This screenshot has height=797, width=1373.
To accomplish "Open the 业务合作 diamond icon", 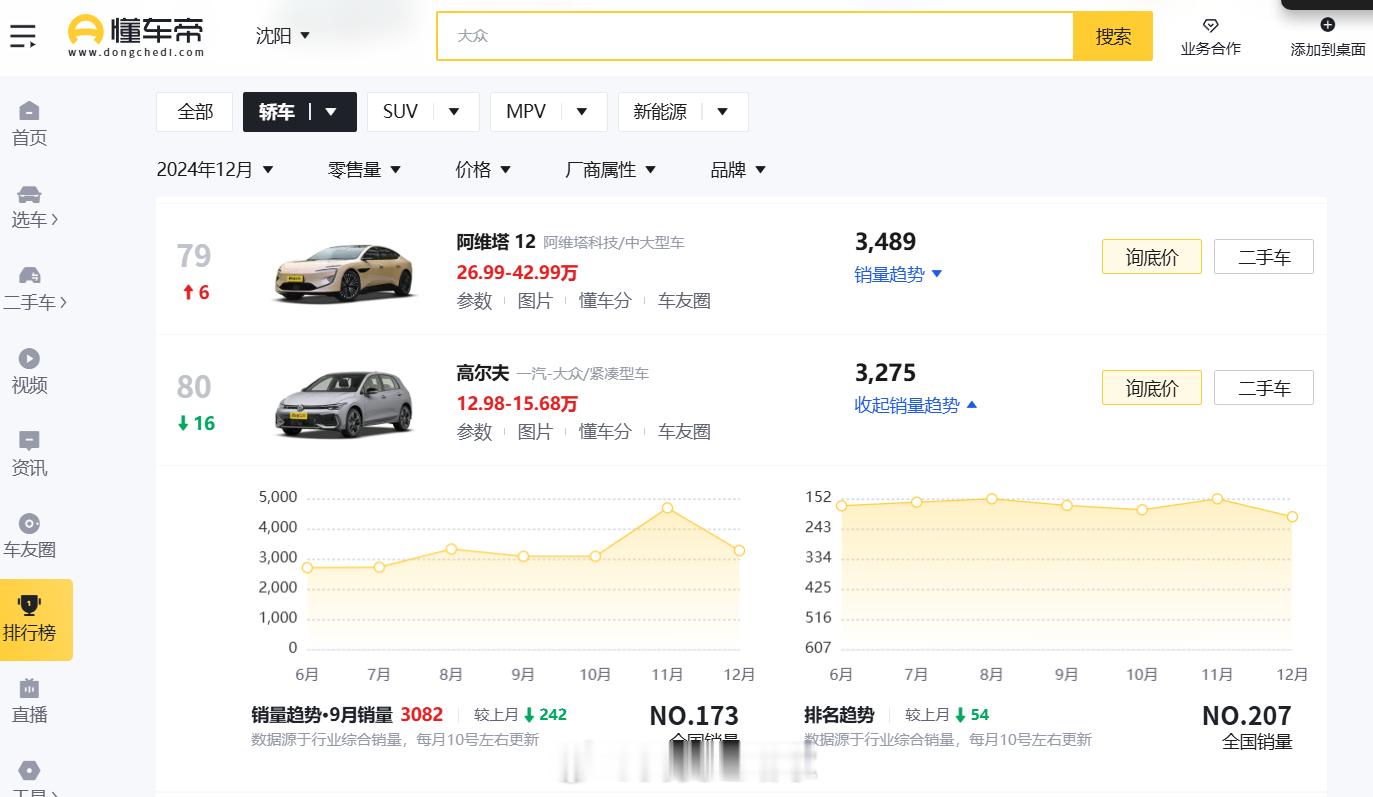I will 1210,25.
